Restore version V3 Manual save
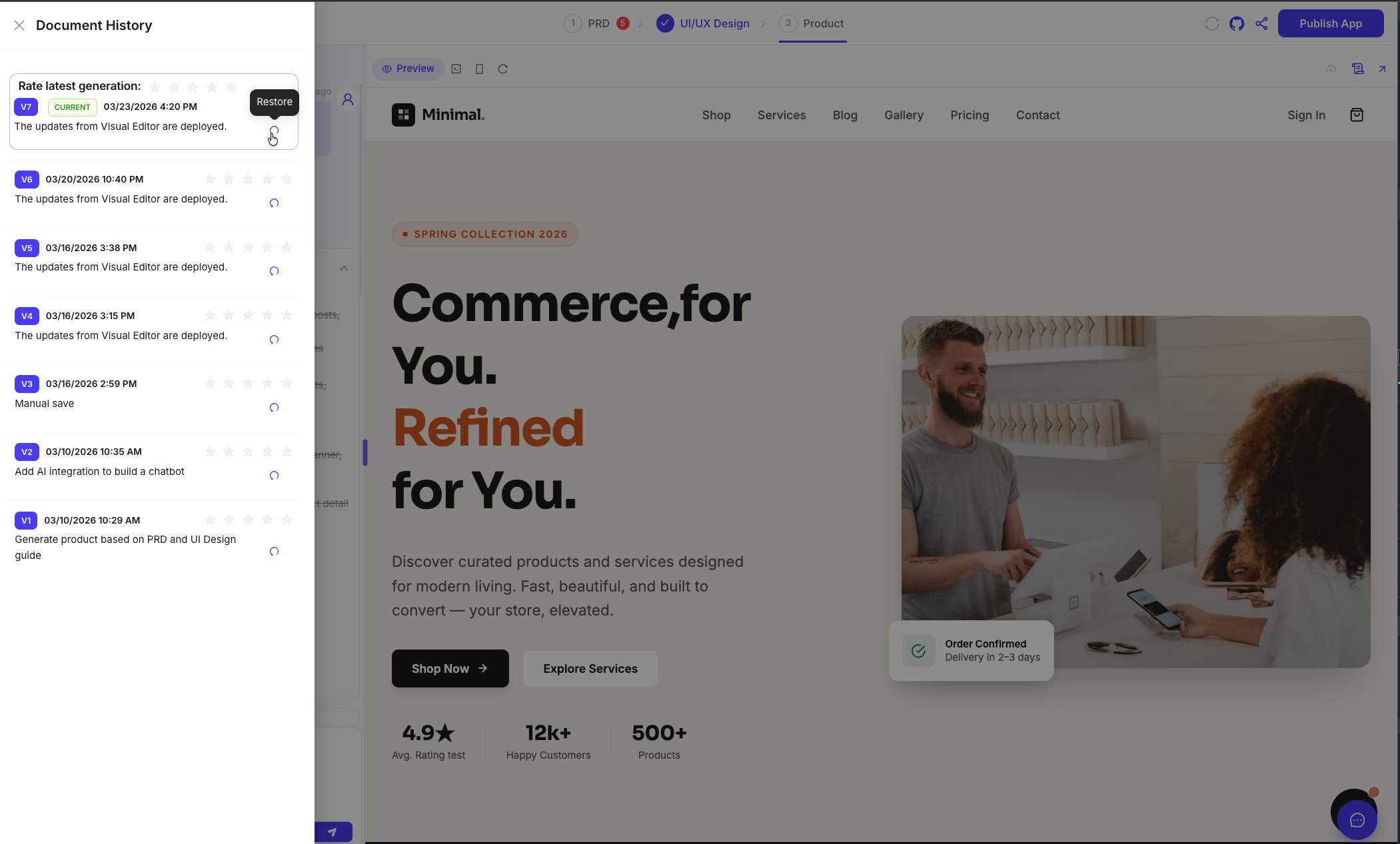This screenshot has height=844, width=1400. pos(274,408)
